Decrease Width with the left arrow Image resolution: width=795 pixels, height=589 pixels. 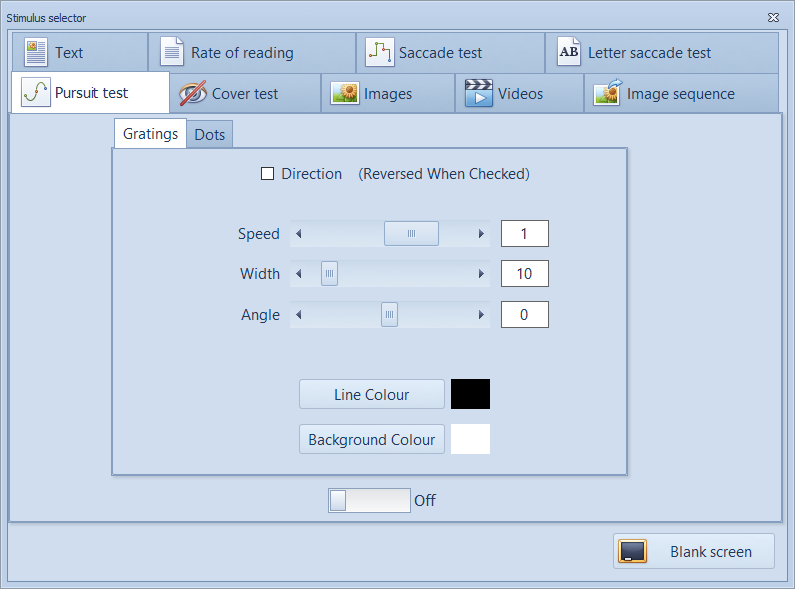[x=298, y=274]
